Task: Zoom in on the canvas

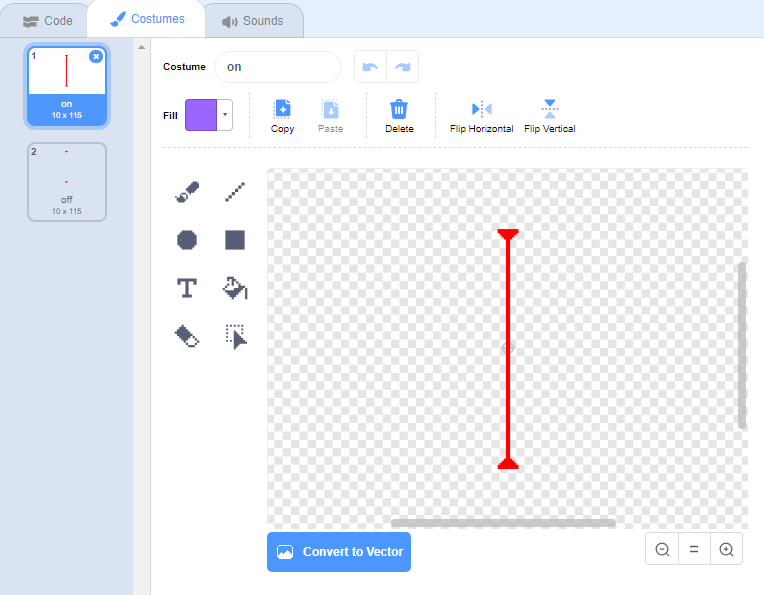Action: (726, 549)
